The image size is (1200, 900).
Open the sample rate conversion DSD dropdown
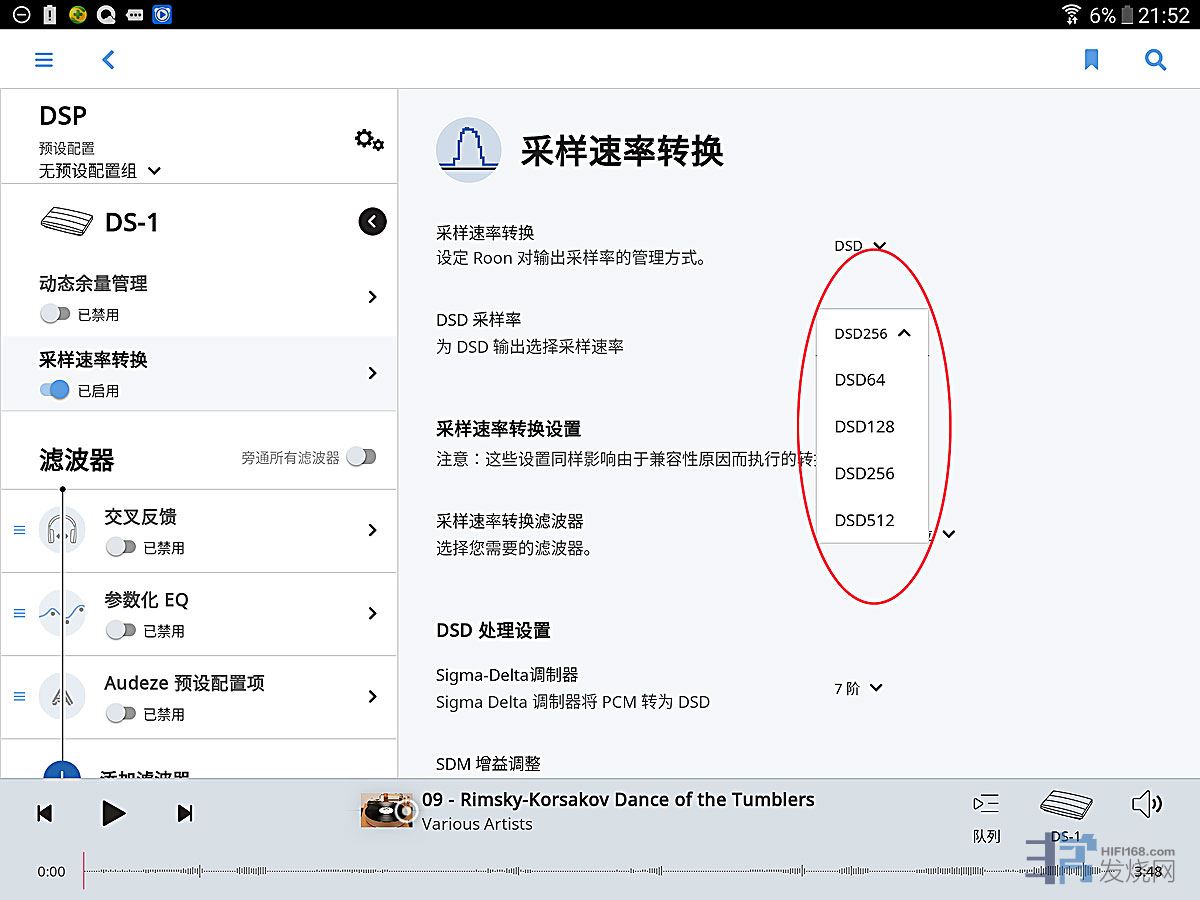(860, 246)
